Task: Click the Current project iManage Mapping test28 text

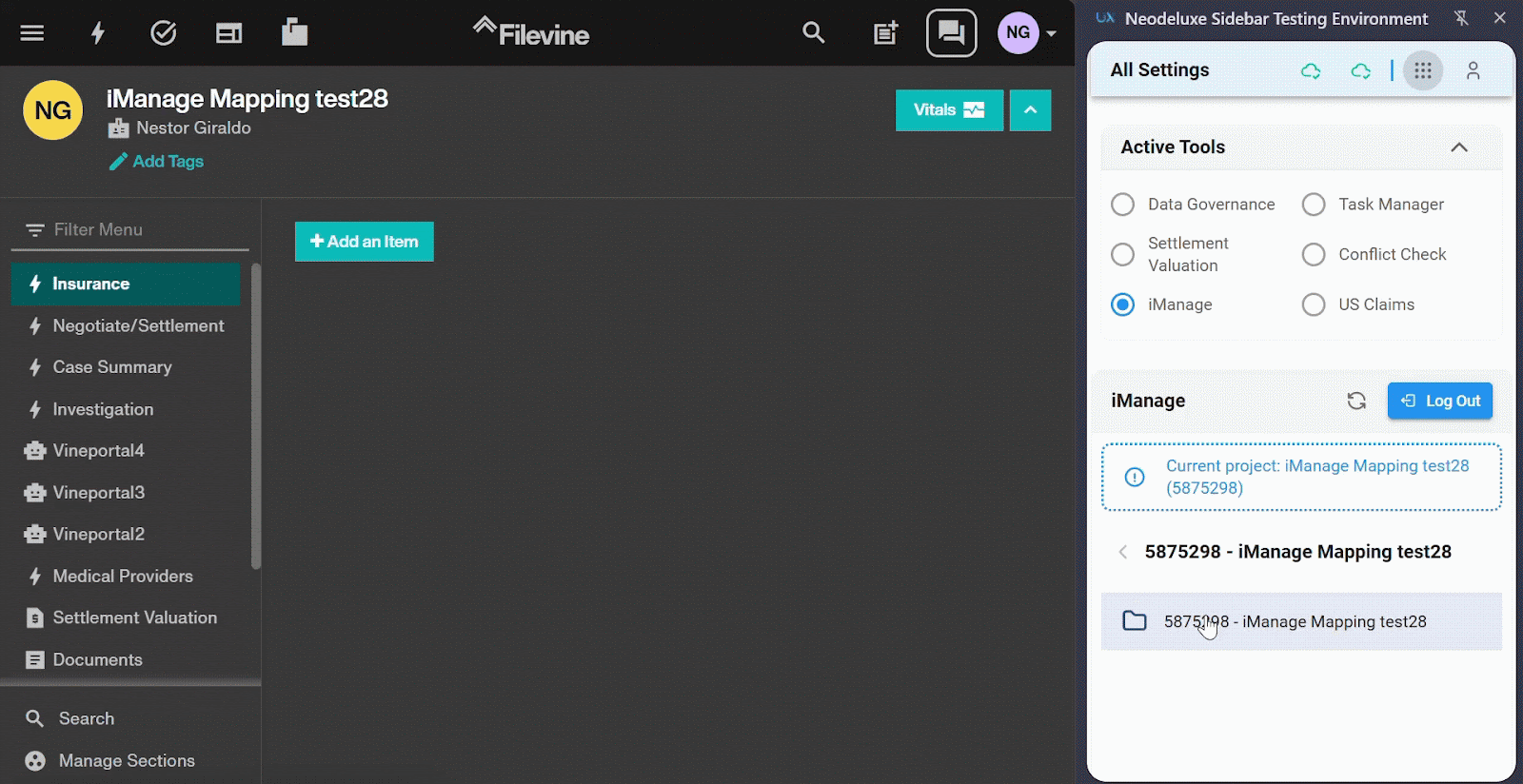Action: 1317,477
